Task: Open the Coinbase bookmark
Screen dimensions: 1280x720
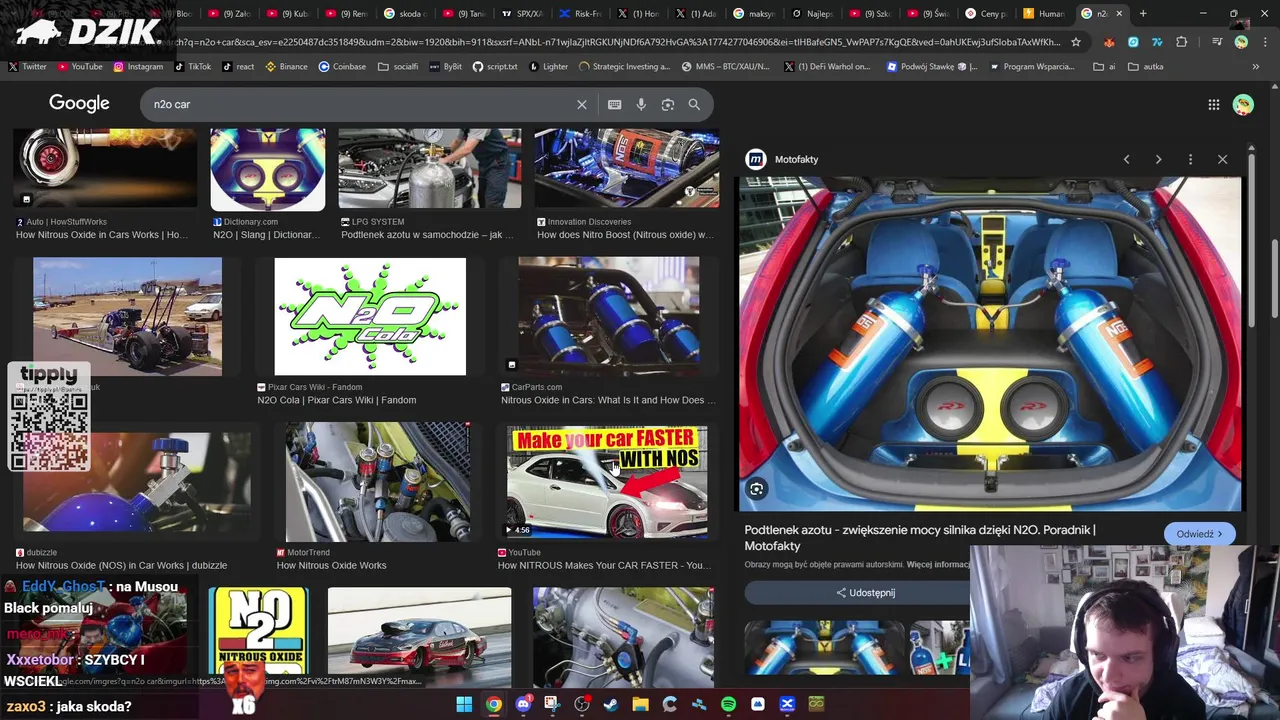Action: [x=342, y=67]
